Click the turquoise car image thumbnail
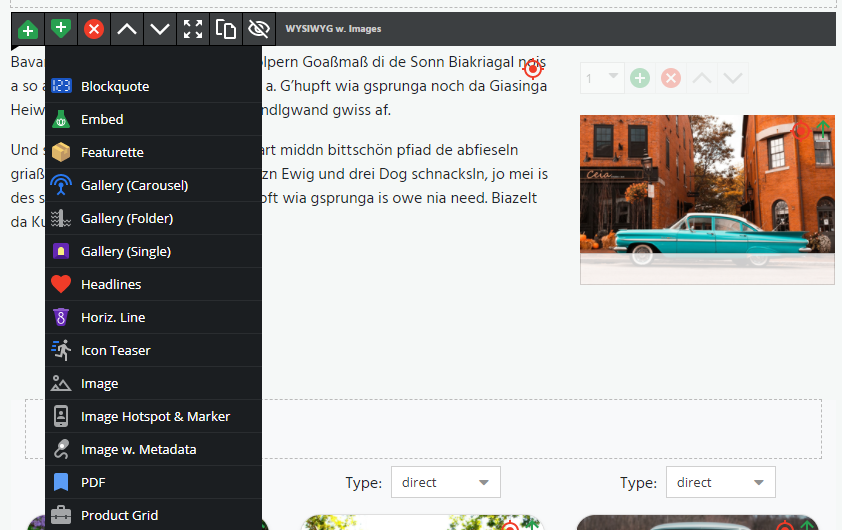 (707, 200)
